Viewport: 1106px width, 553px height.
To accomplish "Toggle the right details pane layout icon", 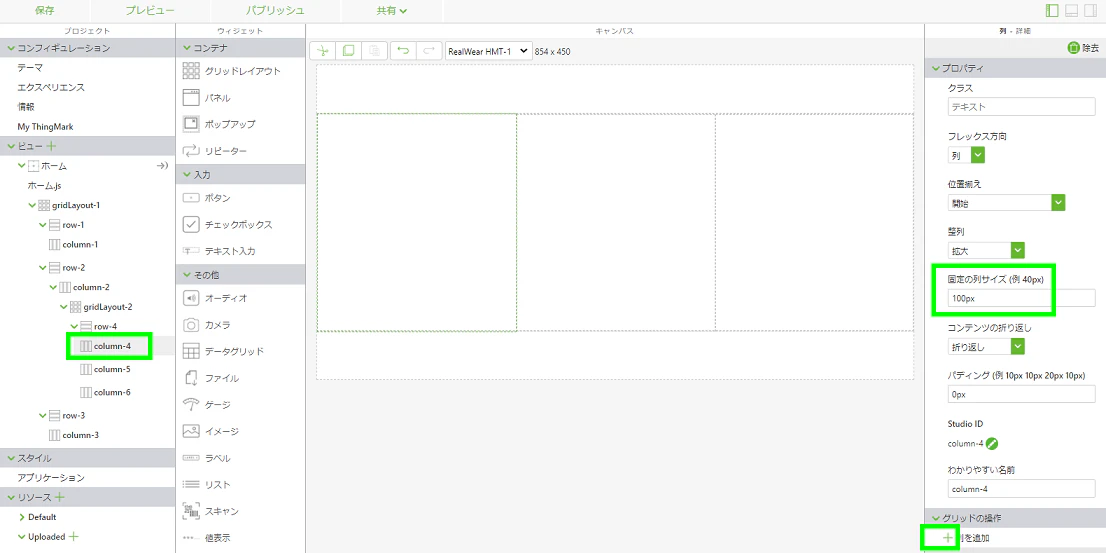I will coord(1090,11).
